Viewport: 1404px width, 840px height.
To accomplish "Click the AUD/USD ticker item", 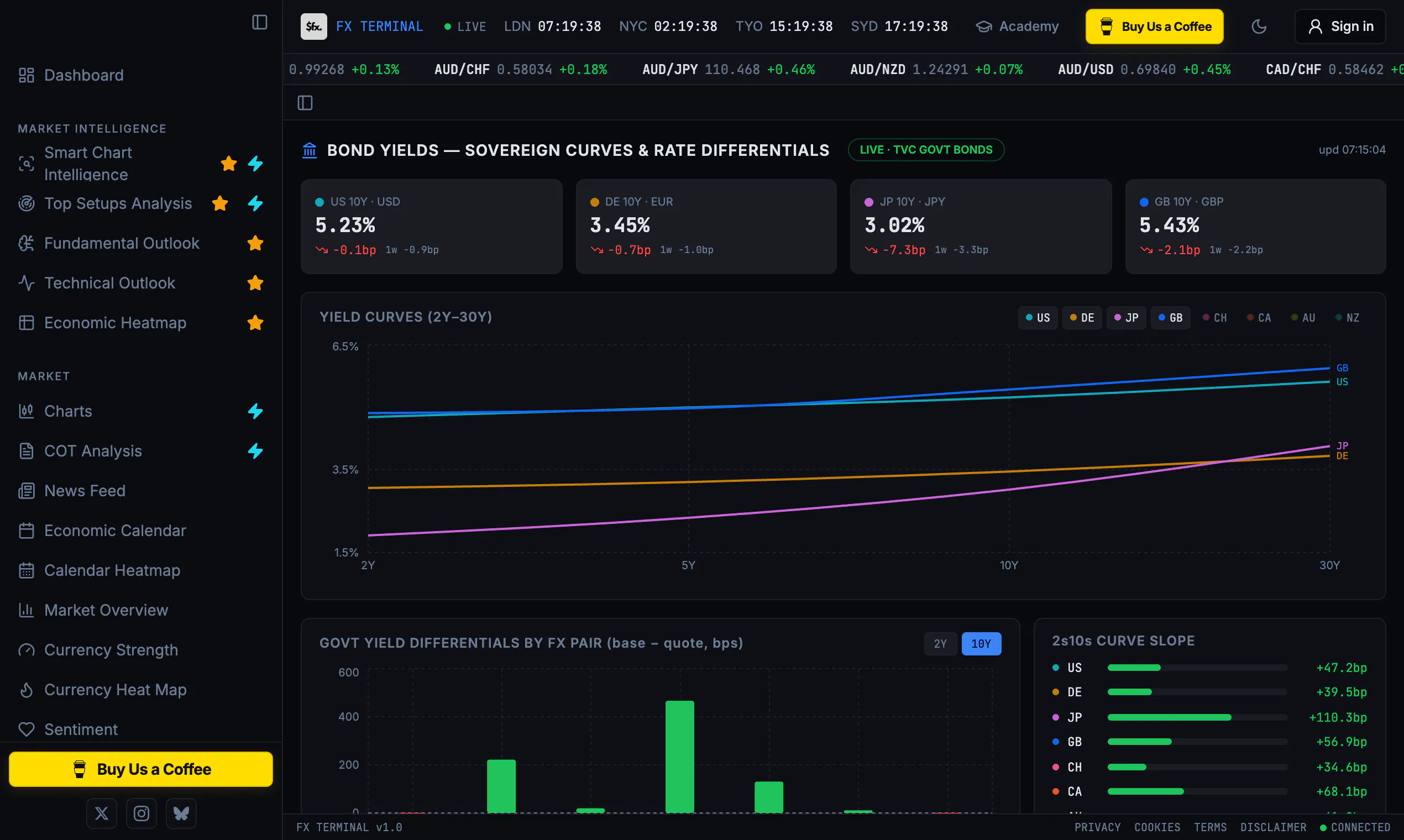I will [x=1144, y=70].
